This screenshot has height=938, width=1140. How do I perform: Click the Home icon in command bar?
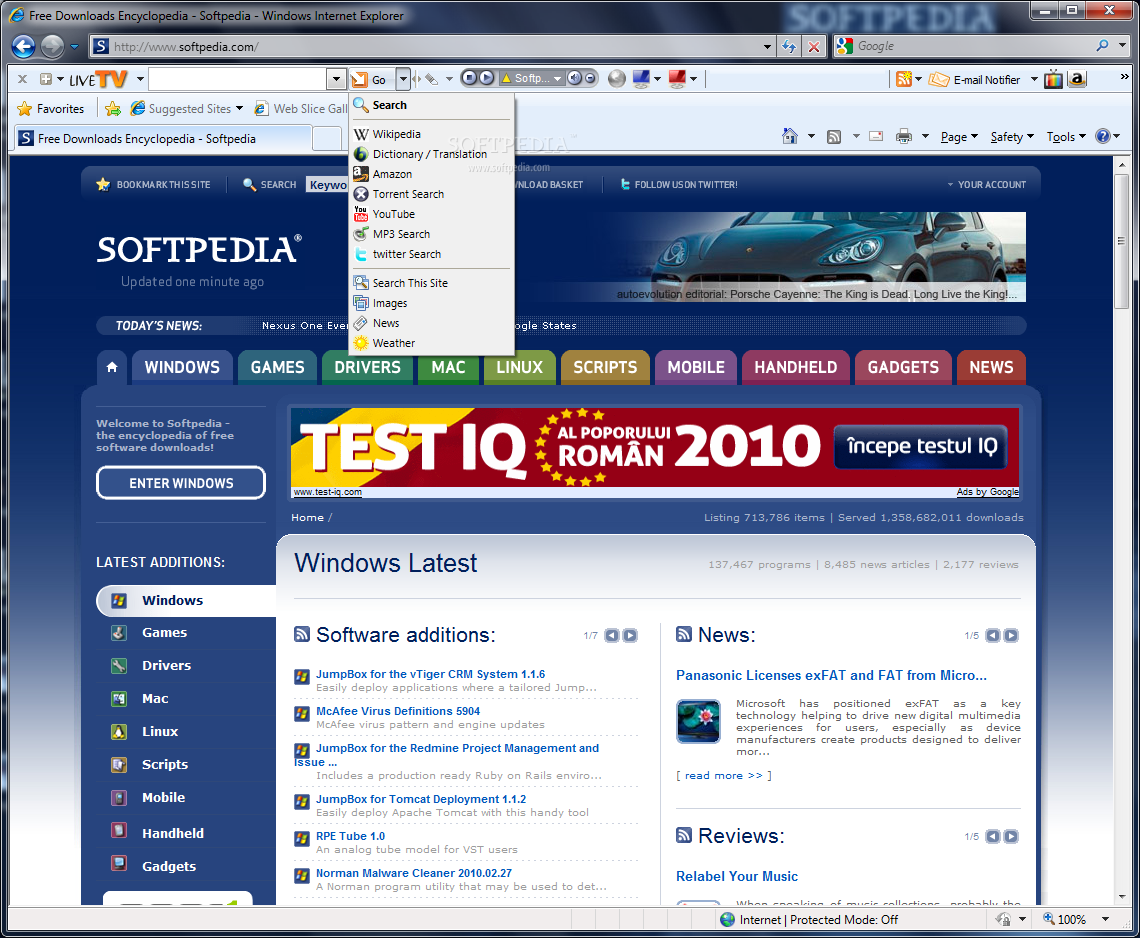[x=790, y=136]
